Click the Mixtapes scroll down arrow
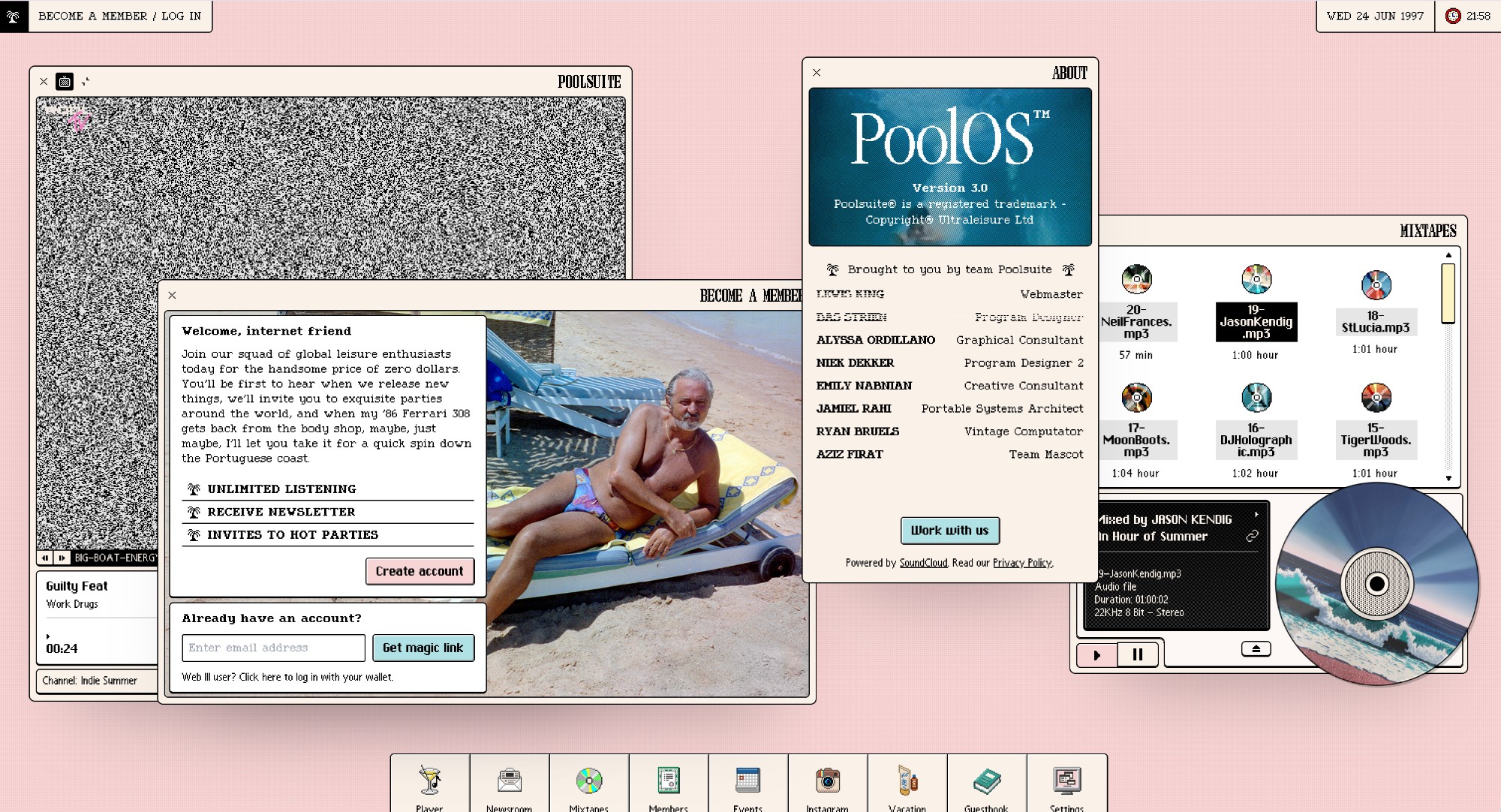 [x=1448, y=478]
